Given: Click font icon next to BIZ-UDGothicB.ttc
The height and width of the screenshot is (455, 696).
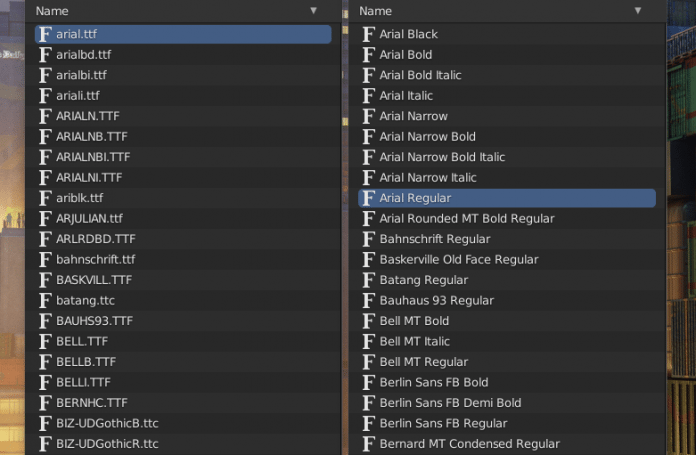Looking at the screenshot, I should pyautogui.click(x=45, y=423).
